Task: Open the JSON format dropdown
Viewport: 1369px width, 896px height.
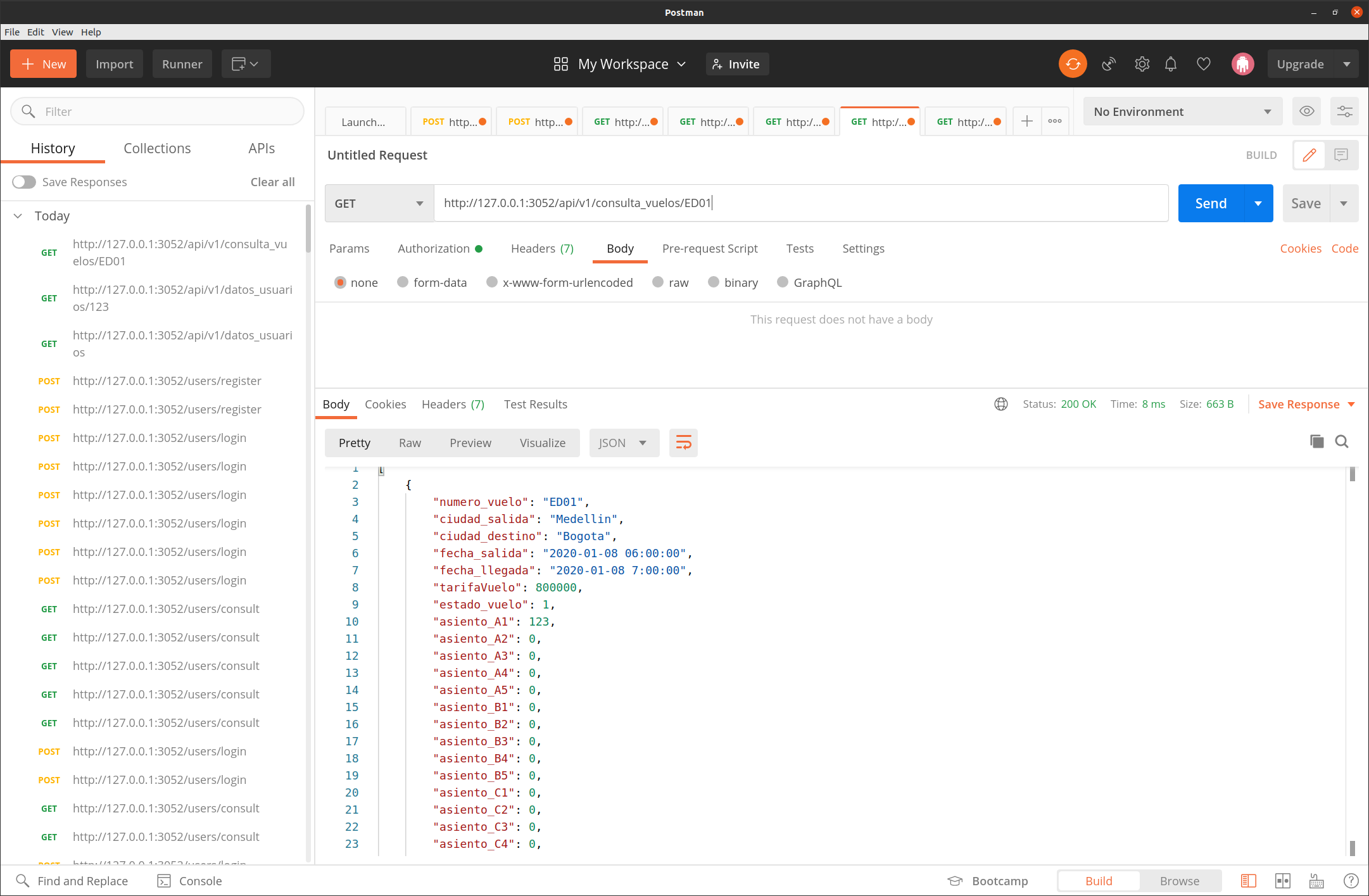Action: pyautogui.click(x=624, y=443)
